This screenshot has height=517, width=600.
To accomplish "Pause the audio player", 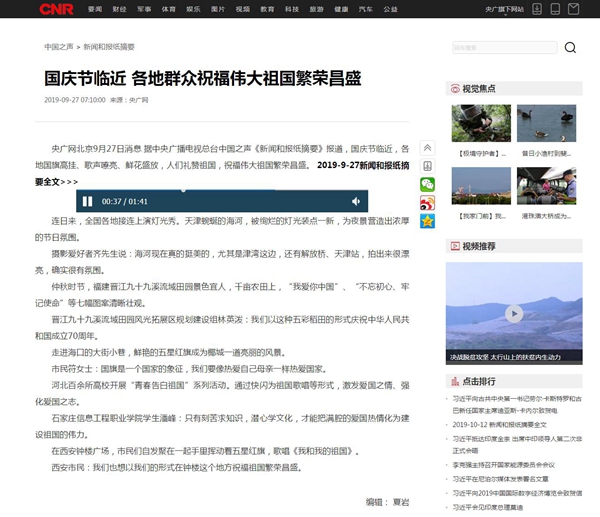I will (88, 201).
